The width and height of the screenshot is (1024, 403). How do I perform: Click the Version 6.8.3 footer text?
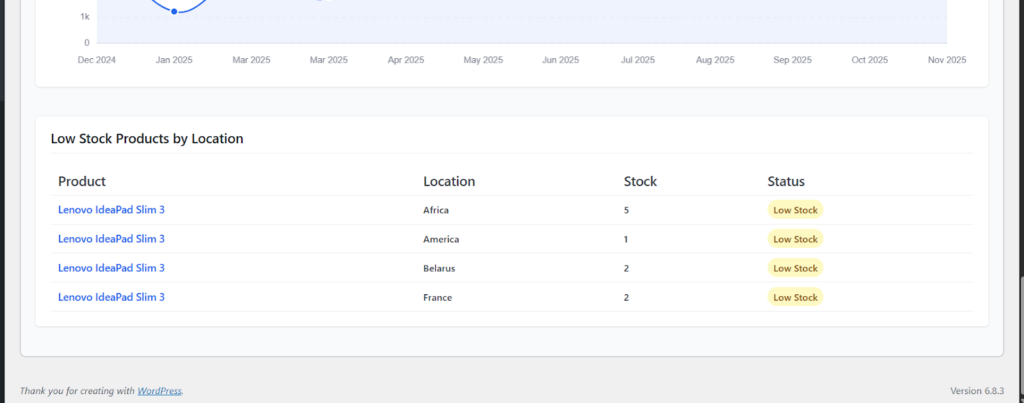pos(976,391)
